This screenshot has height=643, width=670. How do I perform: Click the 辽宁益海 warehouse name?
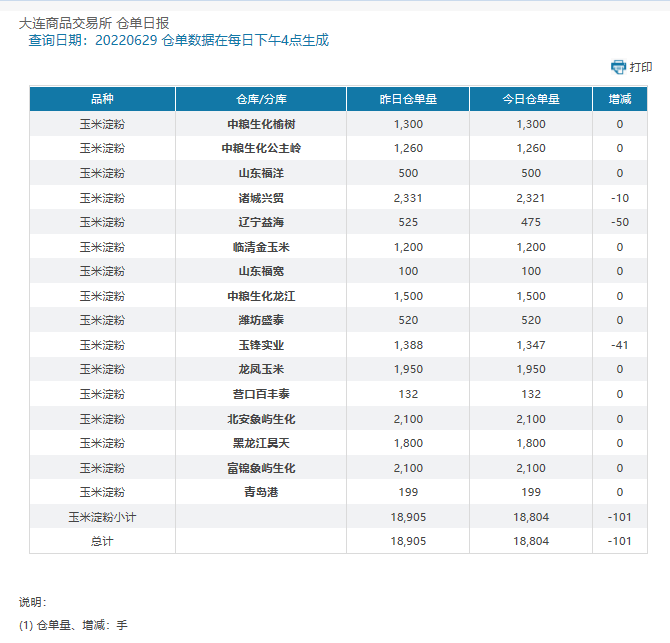point(261,222)
